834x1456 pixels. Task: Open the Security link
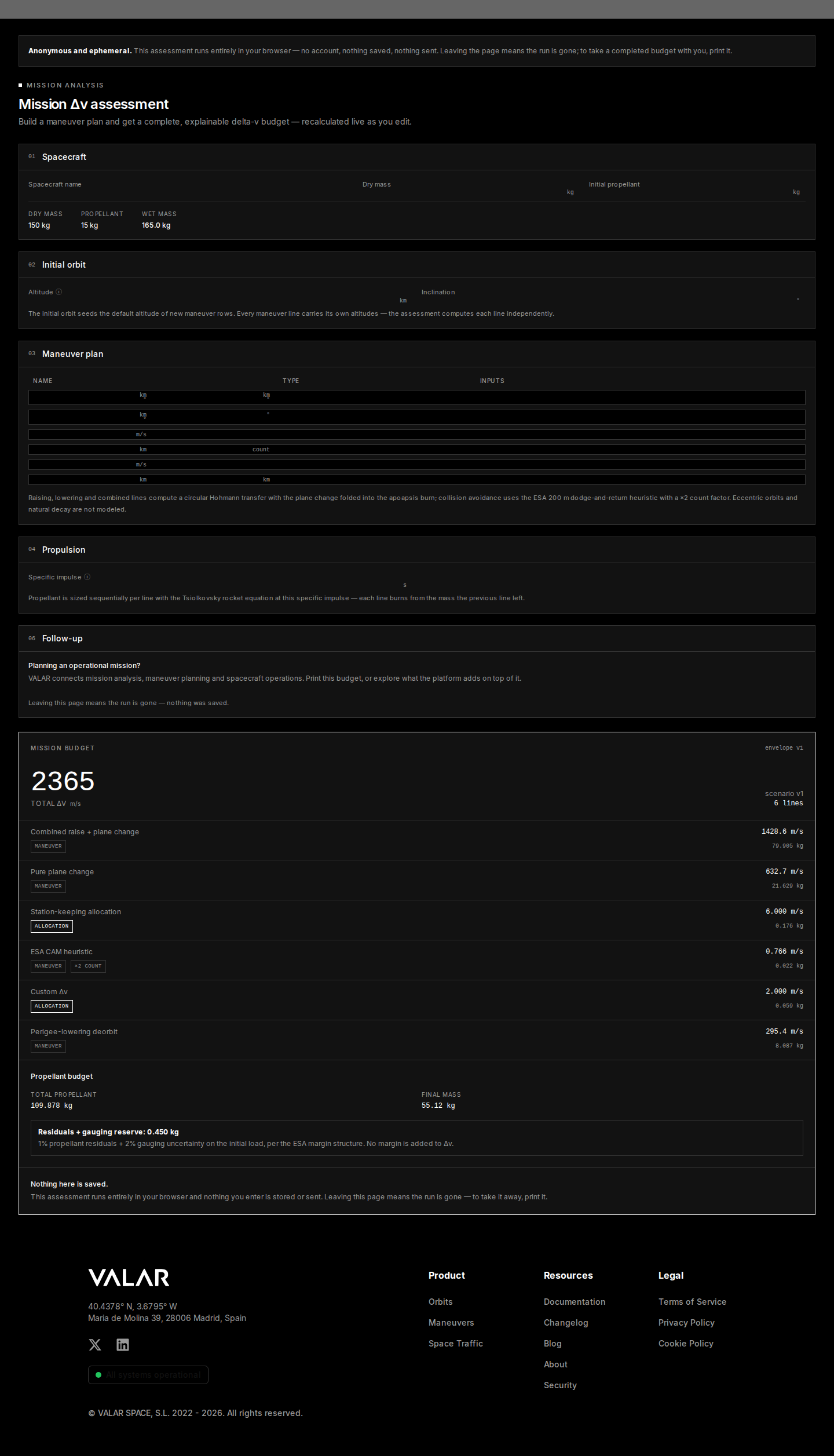560,1385
